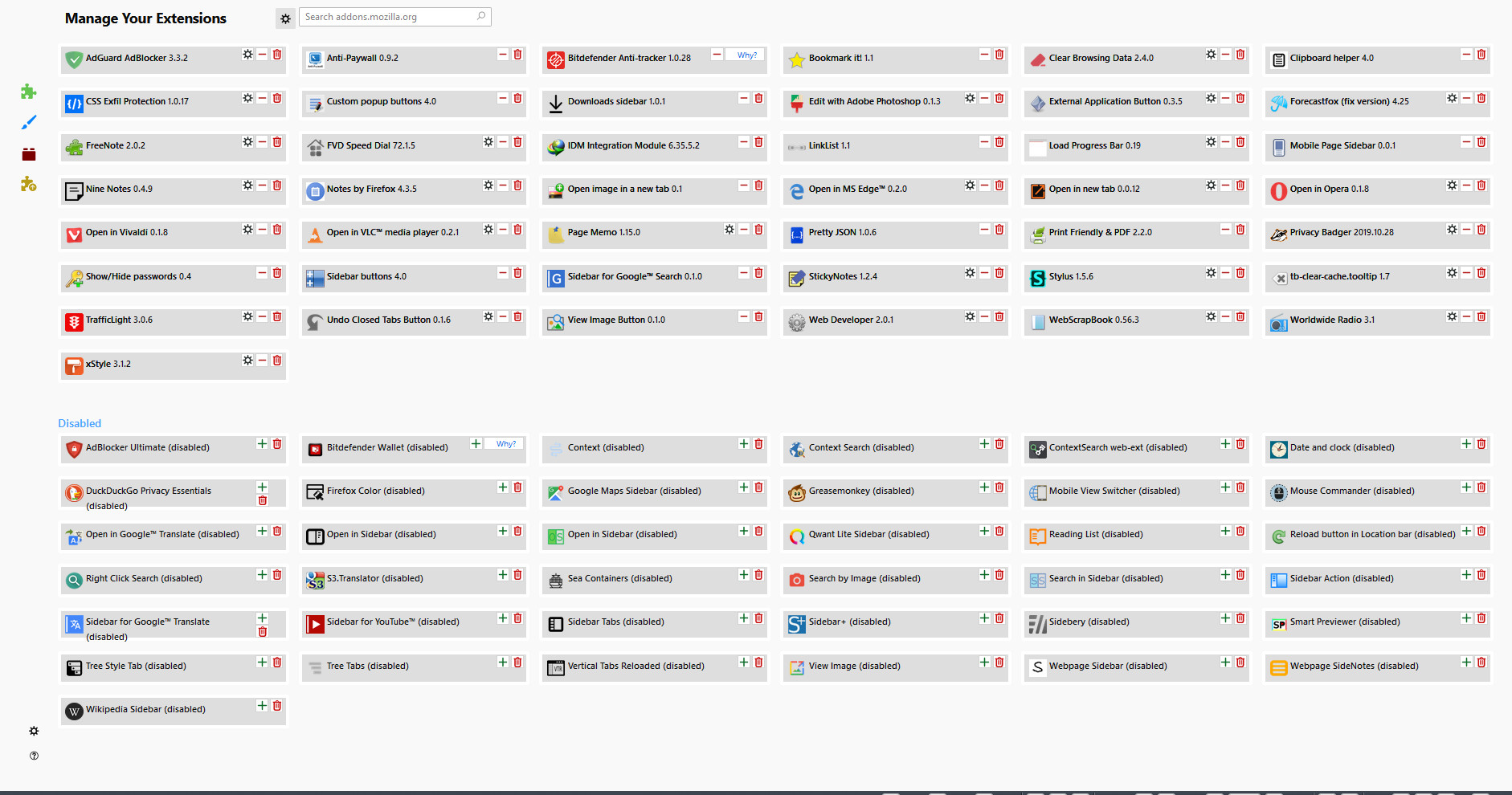Select the Firefox Color (disabled) entry
1512x795 pixels.
414,492
